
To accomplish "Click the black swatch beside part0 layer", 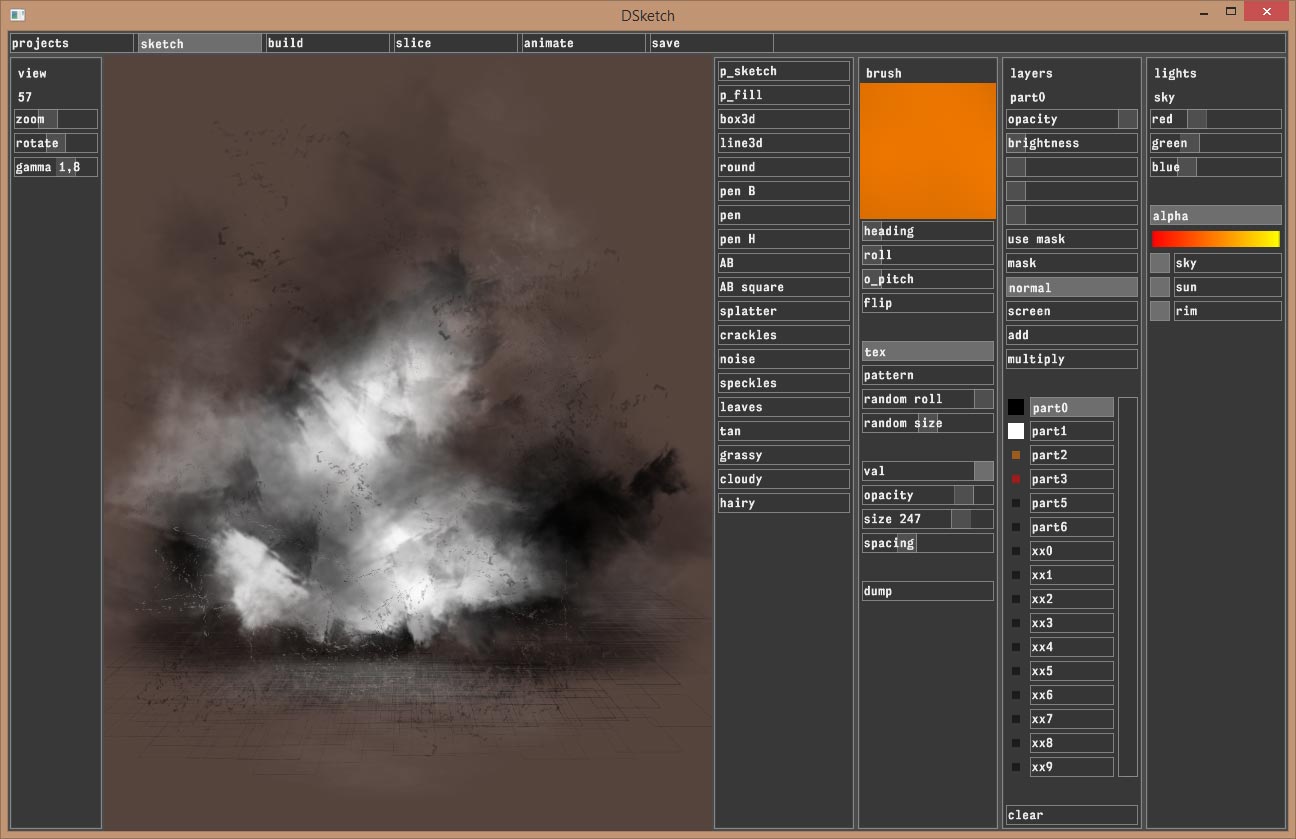I will click(1016, 407).
